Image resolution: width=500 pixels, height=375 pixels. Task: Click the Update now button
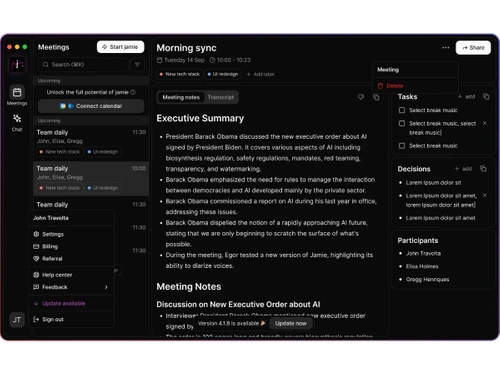pyautogui.click(x=291, y=323)
